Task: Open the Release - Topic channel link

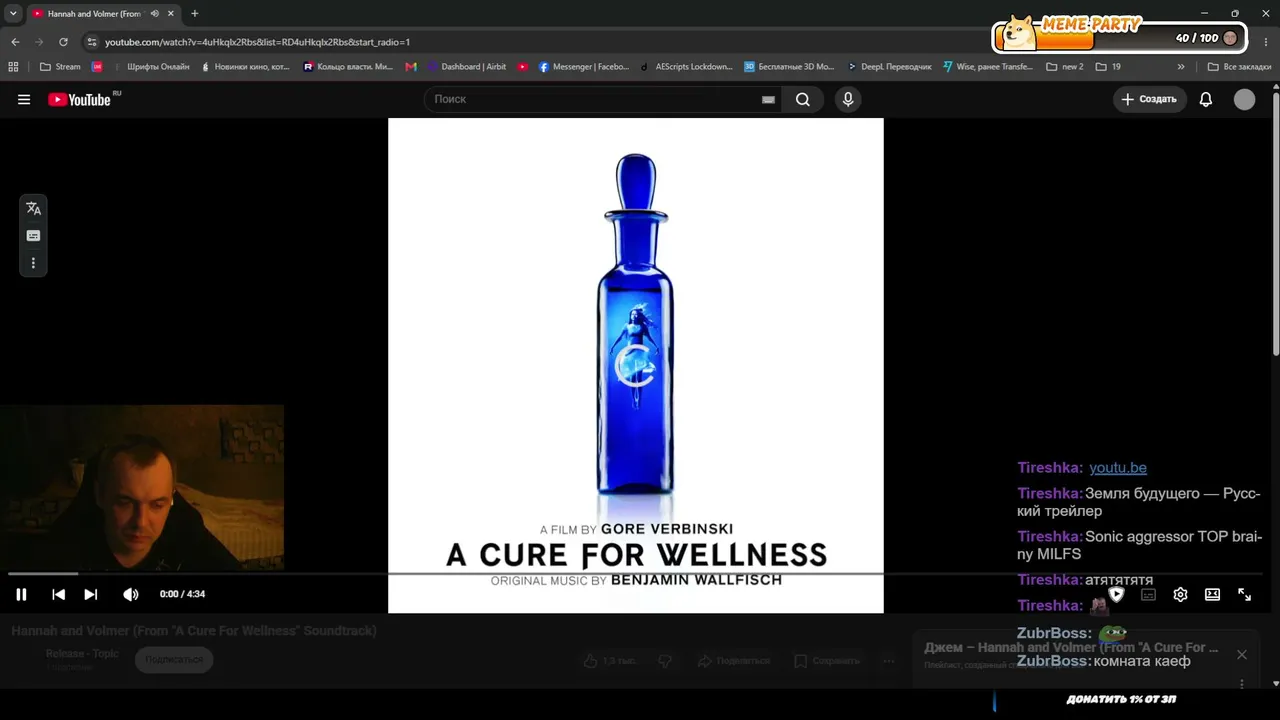Action: point(82,654)
